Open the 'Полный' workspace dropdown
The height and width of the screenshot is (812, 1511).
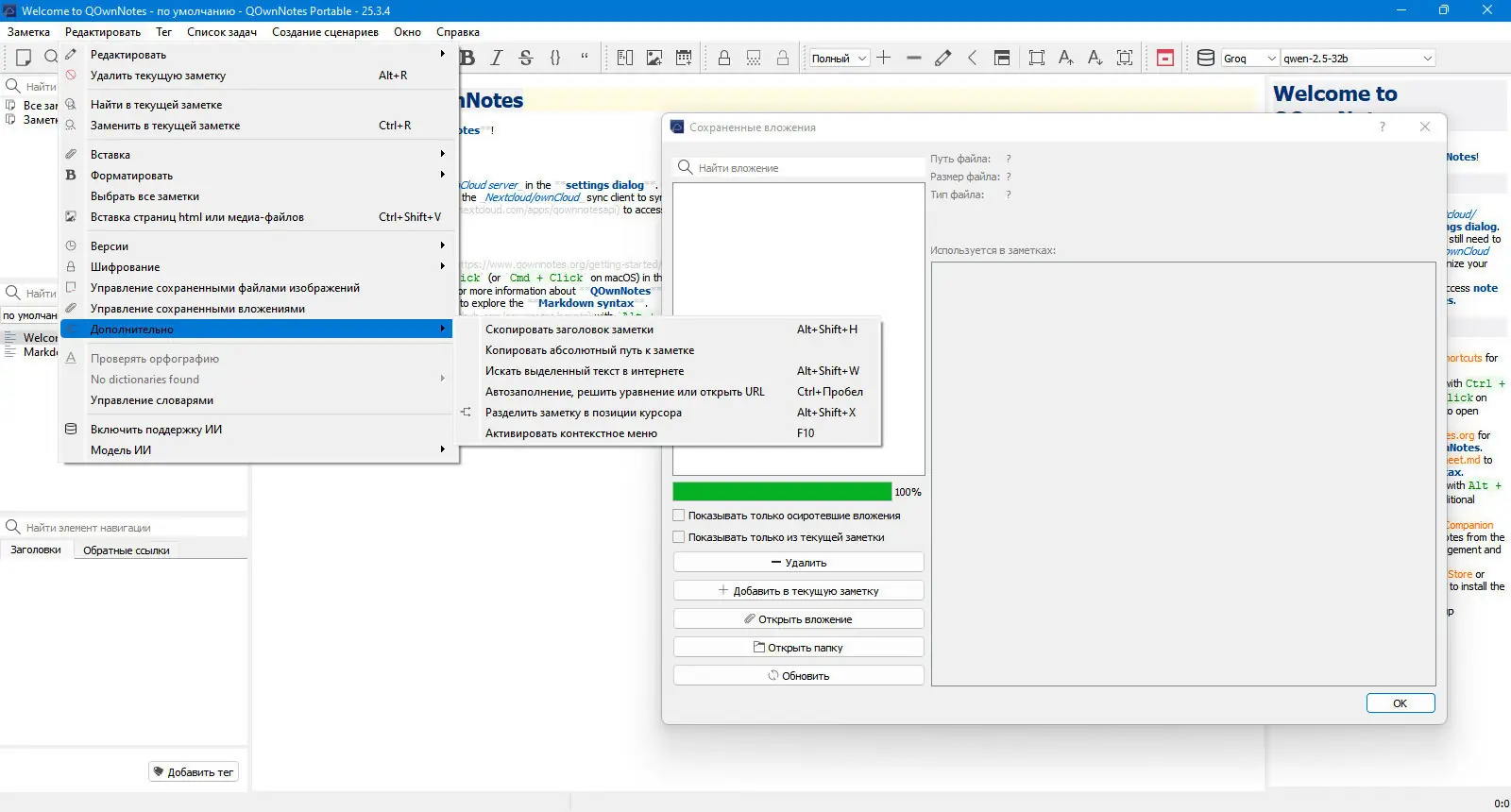tap(839, 59)
